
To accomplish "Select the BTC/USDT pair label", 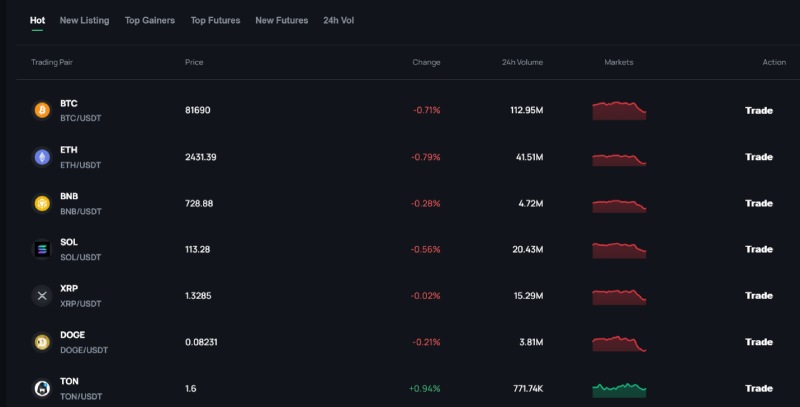I will 81,118.
